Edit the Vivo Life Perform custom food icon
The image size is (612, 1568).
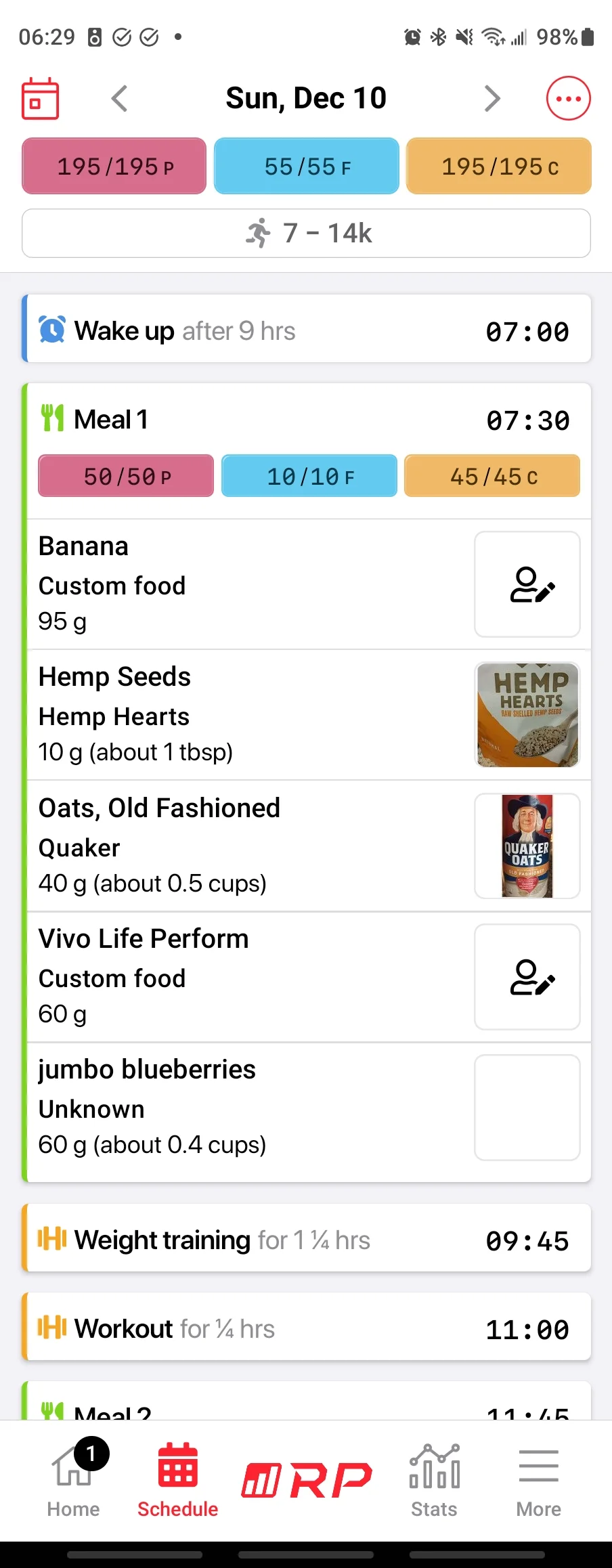pos(527,976)
